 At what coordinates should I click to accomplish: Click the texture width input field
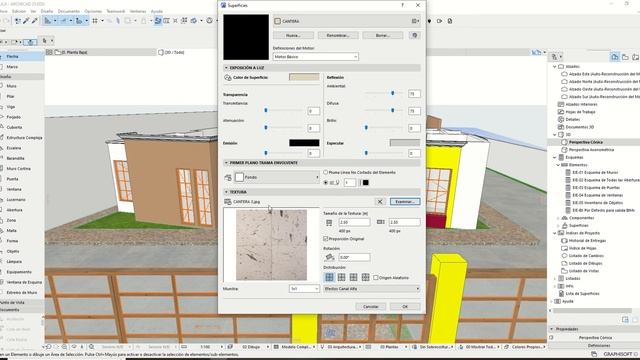pyautogui.click(x=354, y=222)
